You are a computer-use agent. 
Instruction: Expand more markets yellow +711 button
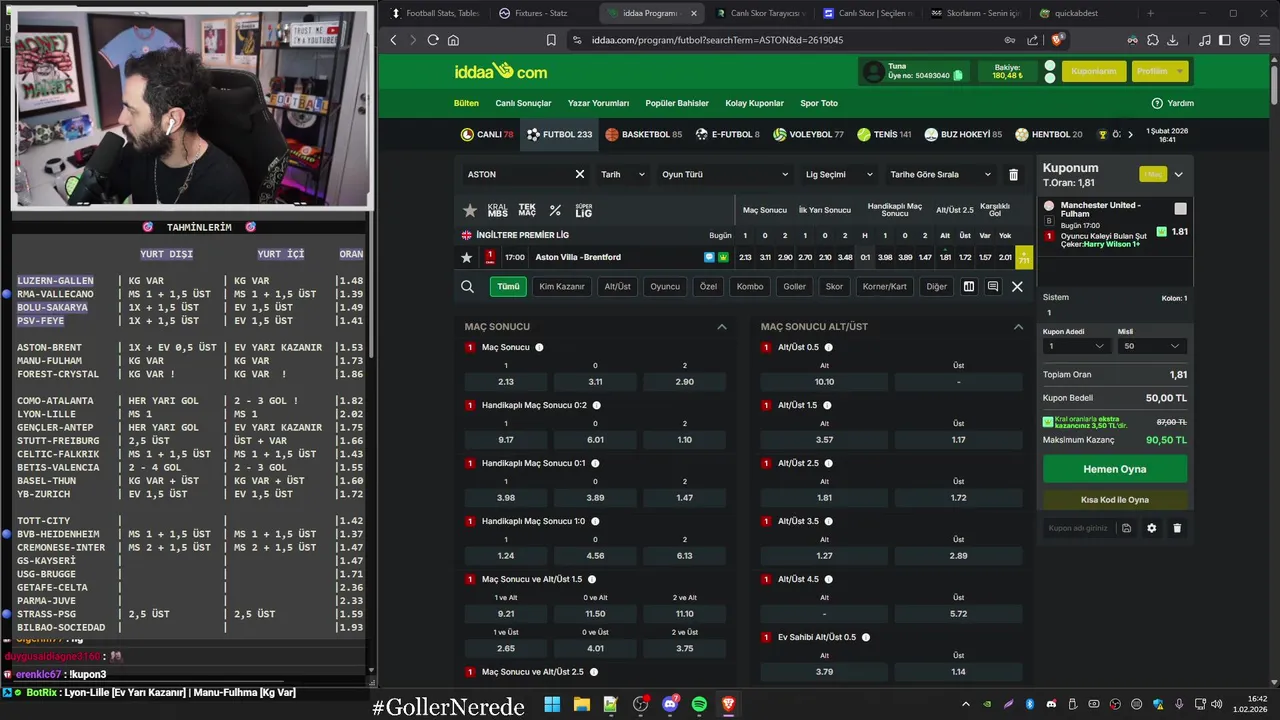(1024, 257)
